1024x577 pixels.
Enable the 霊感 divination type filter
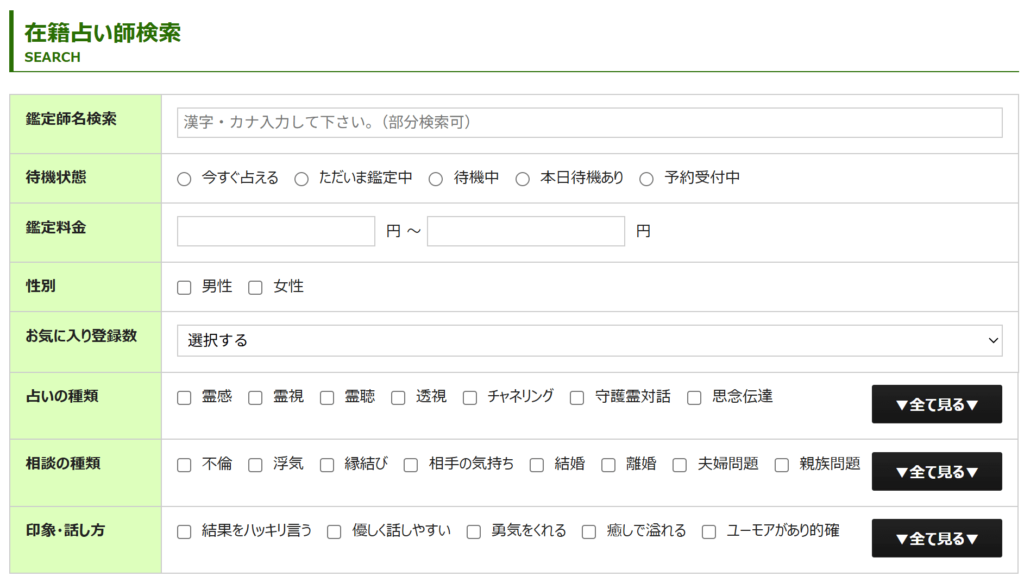tap(184, 397)
